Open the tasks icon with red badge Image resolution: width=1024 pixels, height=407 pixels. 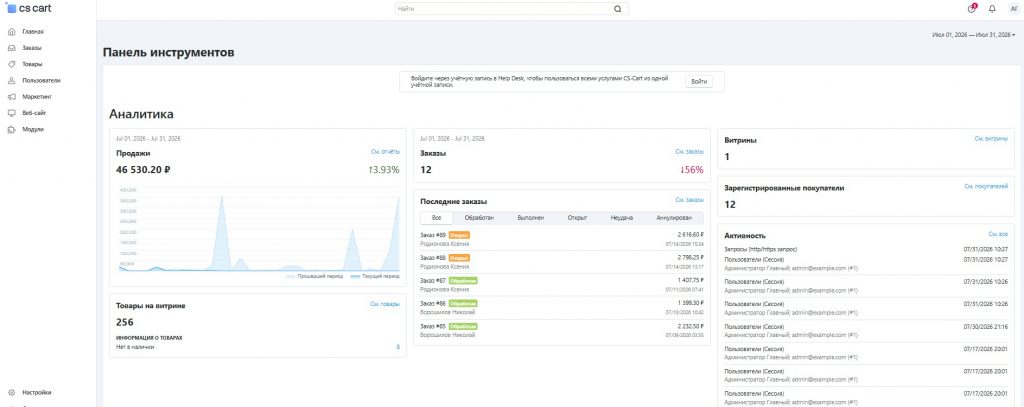972,8
